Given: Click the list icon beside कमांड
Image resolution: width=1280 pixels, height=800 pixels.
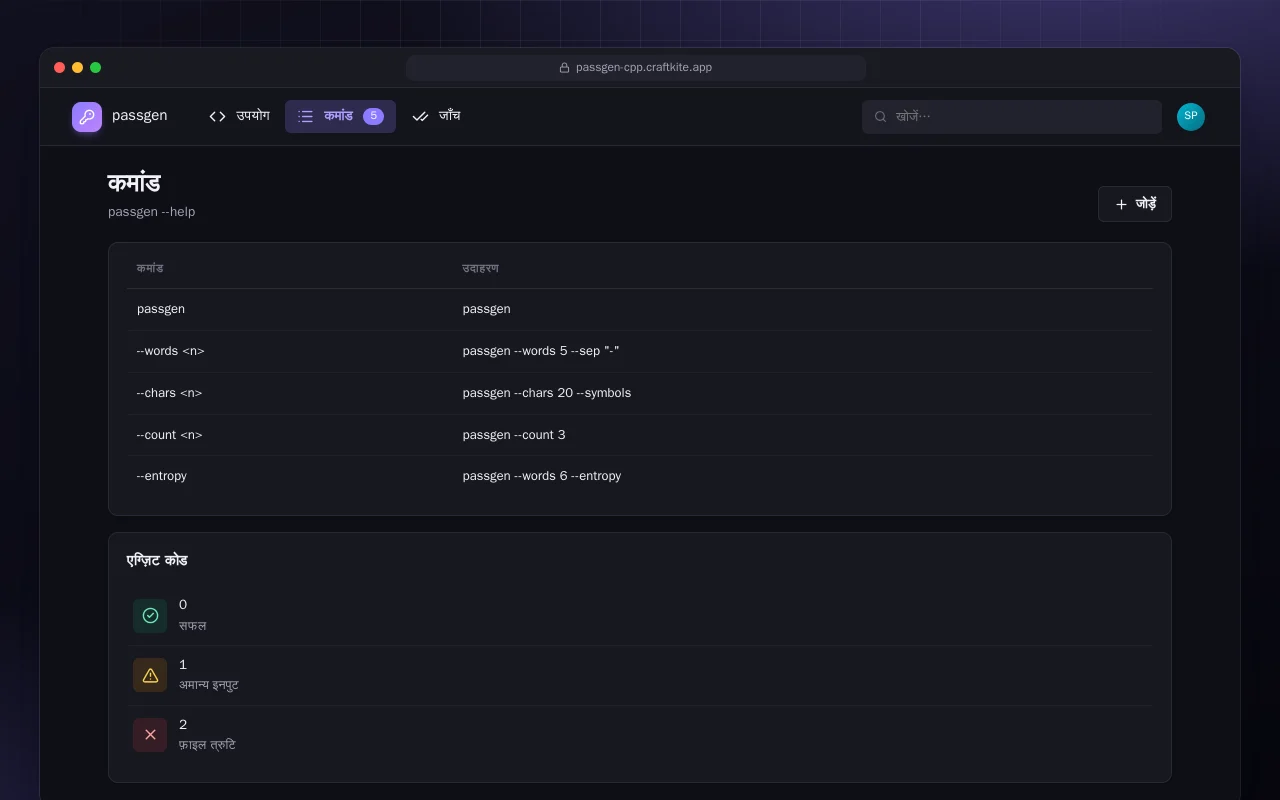Looking at the screenshot, I should click(x=305, y=116).
